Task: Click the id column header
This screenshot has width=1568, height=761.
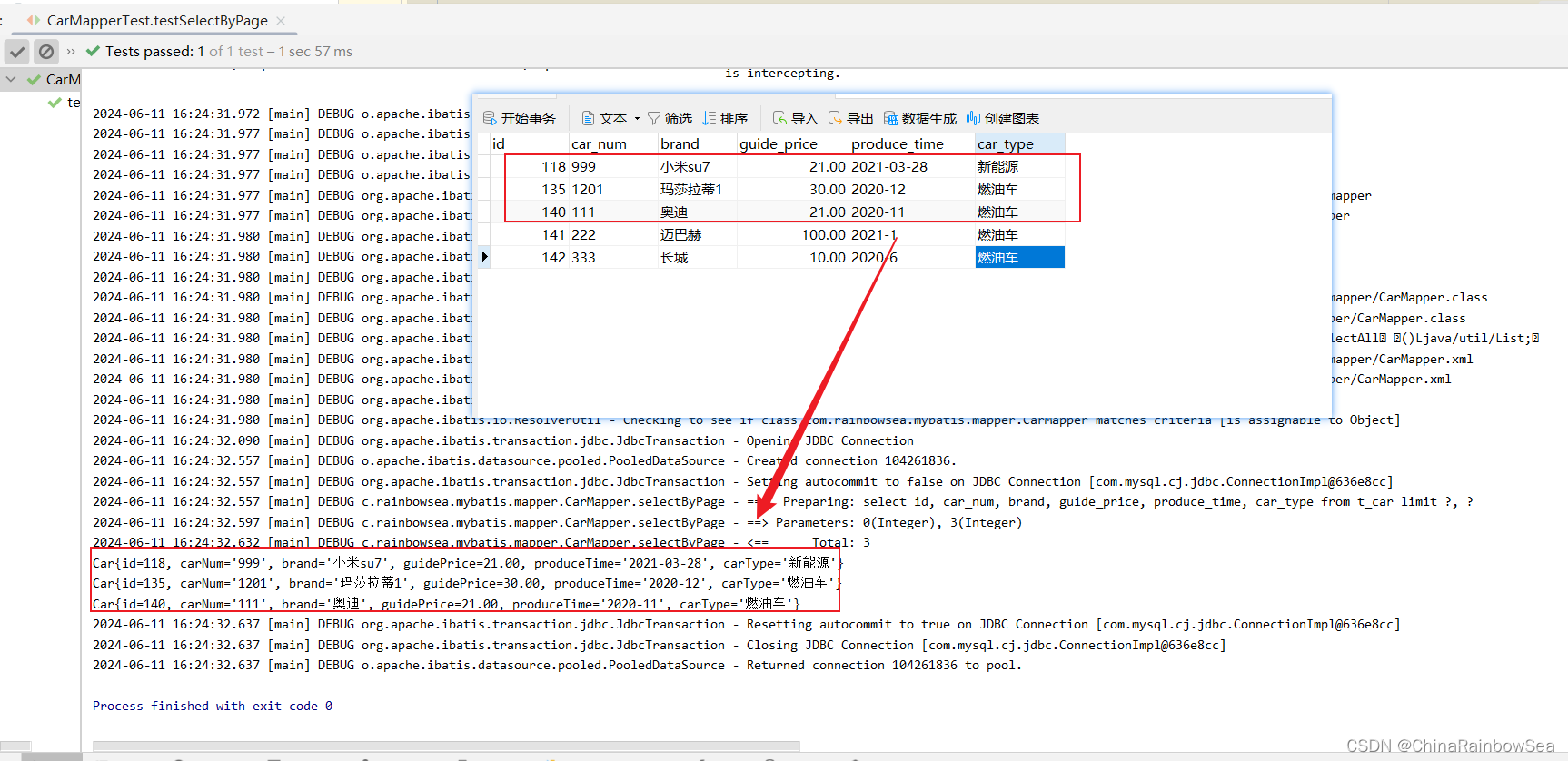Action: [529, 143]
